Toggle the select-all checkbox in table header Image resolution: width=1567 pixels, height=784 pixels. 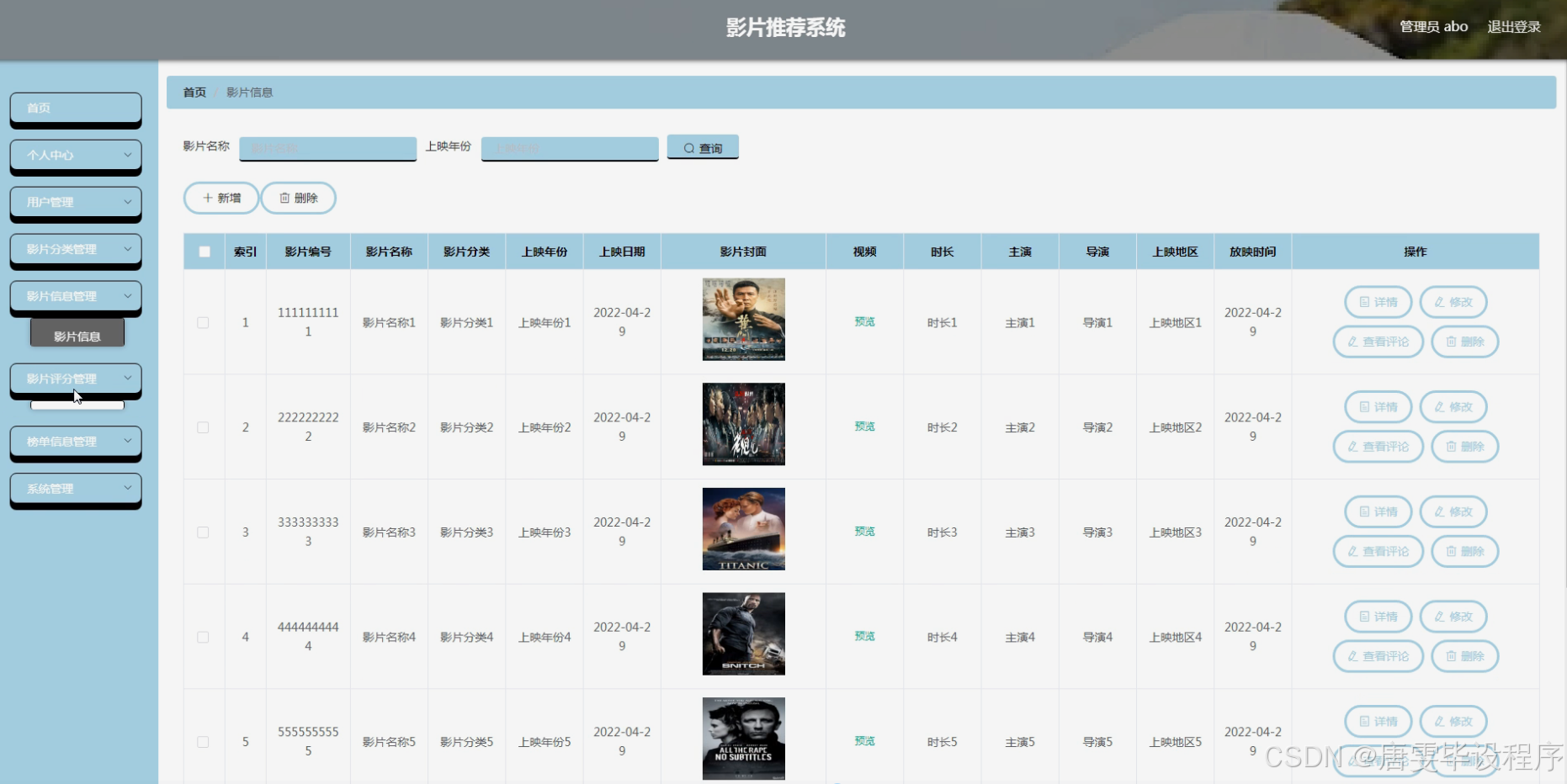coord(205,252)
